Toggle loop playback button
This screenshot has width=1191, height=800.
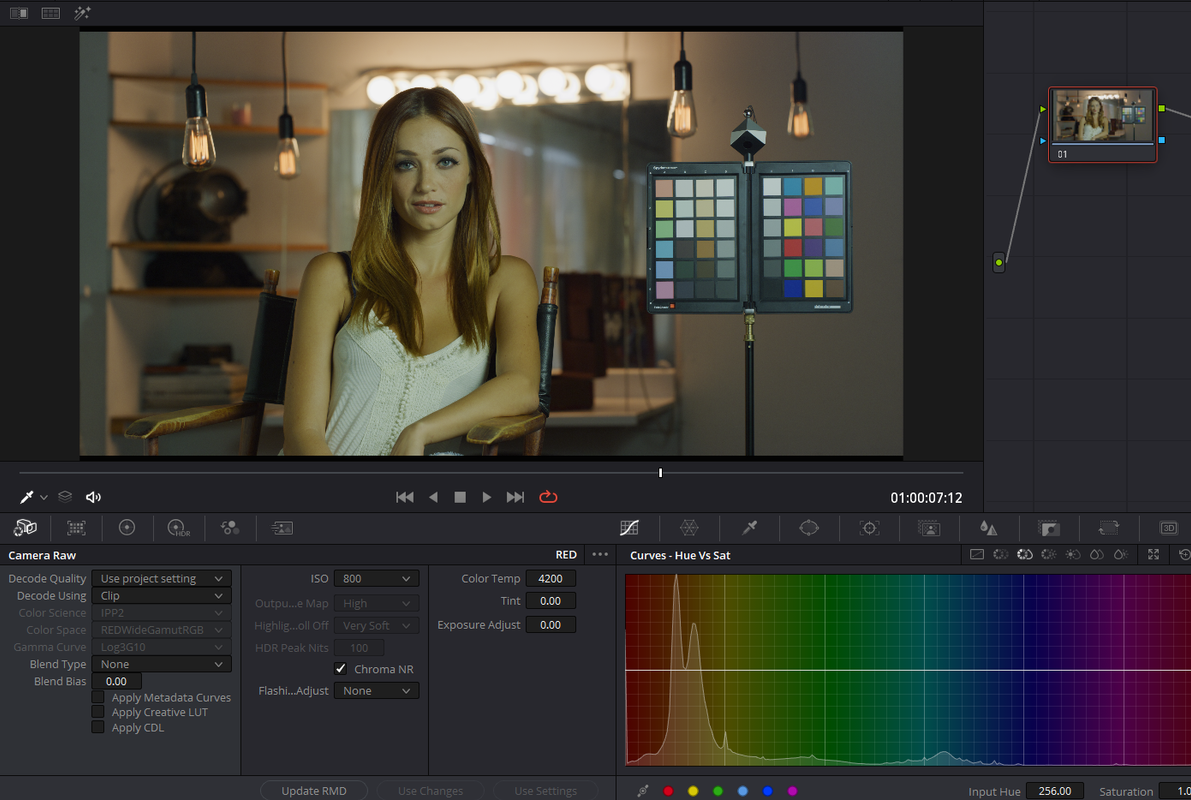click(x=548, y=497)
